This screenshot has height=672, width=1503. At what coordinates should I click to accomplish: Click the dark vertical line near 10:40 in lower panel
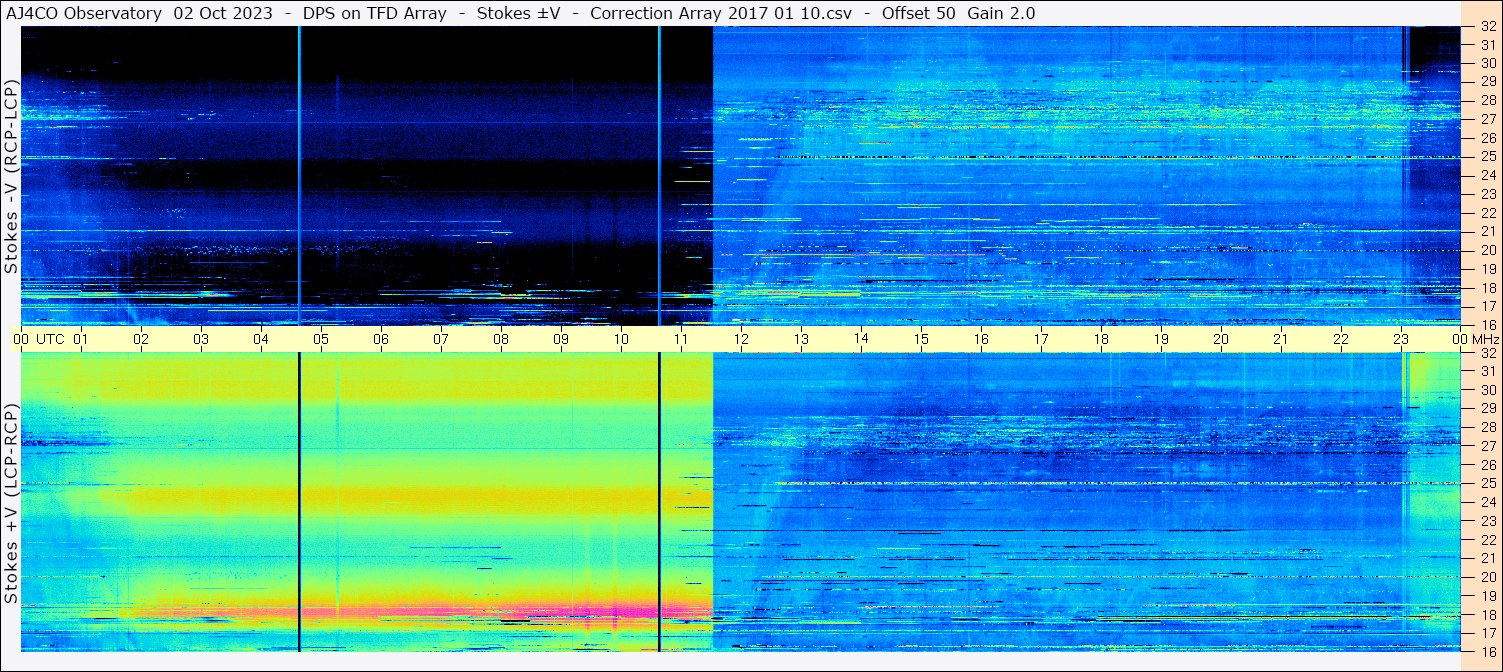tap(659, 502)
